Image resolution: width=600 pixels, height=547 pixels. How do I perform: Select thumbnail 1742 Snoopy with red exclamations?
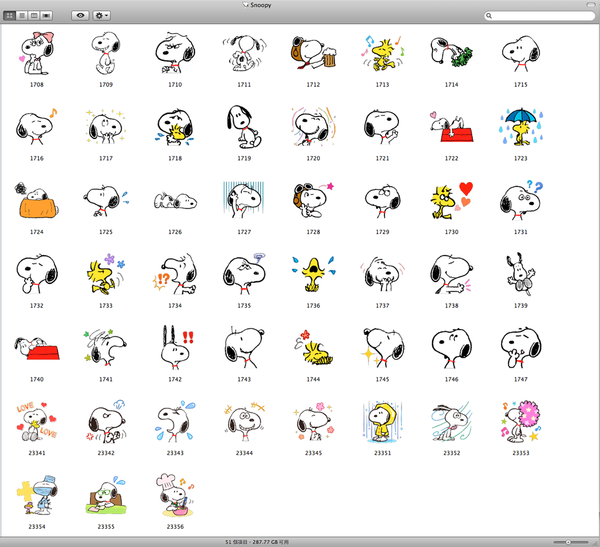[176, 348]
